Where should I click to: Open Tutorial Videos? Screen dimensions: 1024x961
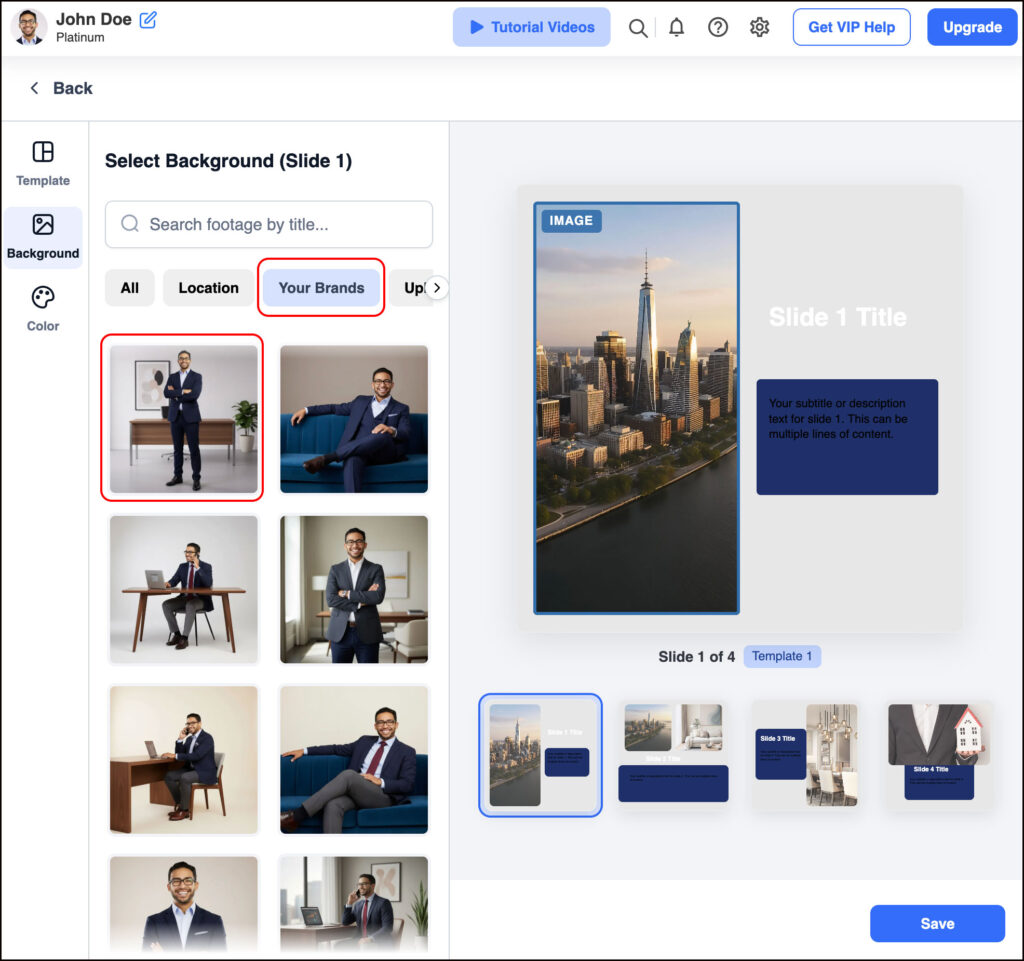tap(531, 27)
